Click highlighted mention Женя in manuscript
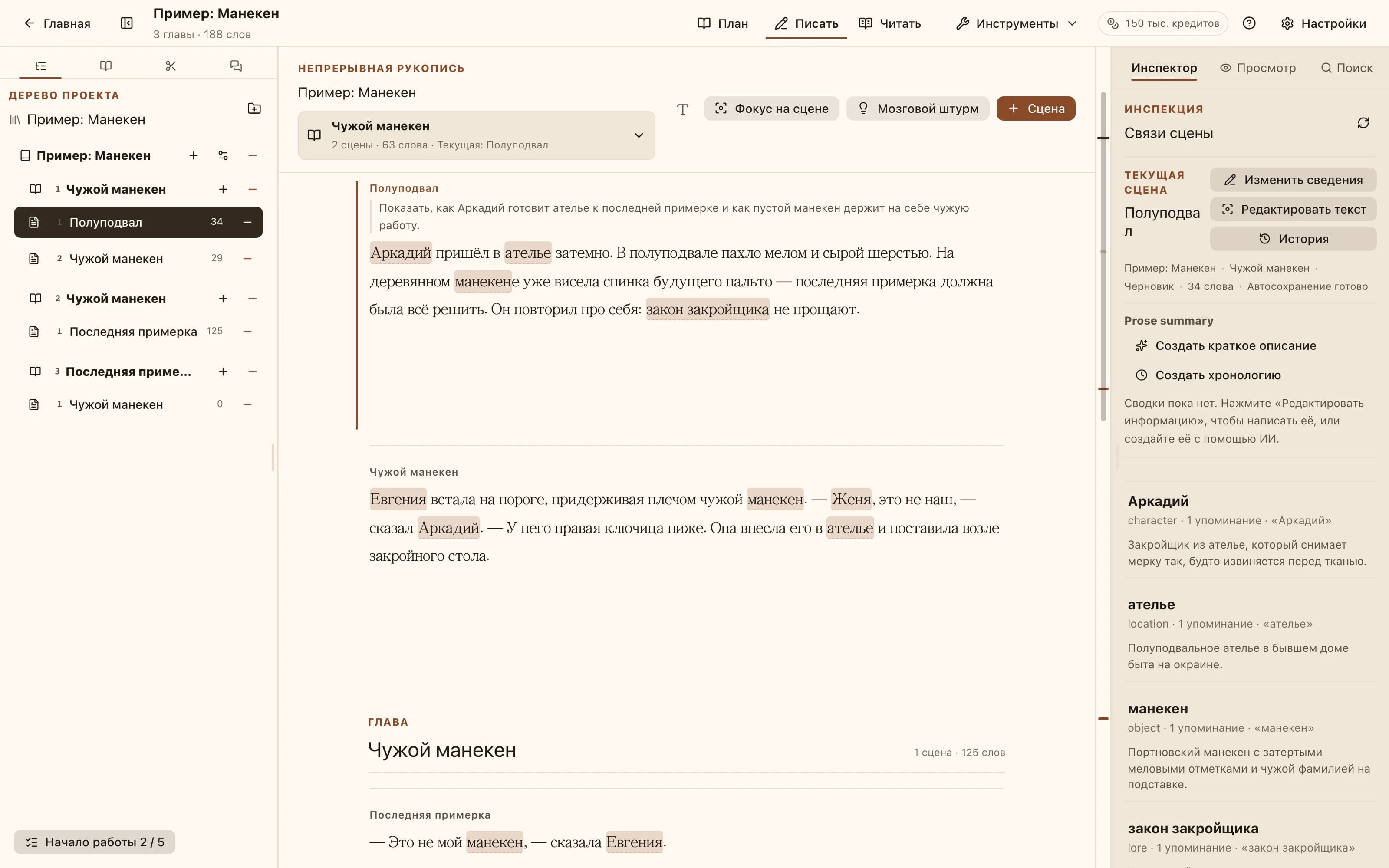 point(851,500)
